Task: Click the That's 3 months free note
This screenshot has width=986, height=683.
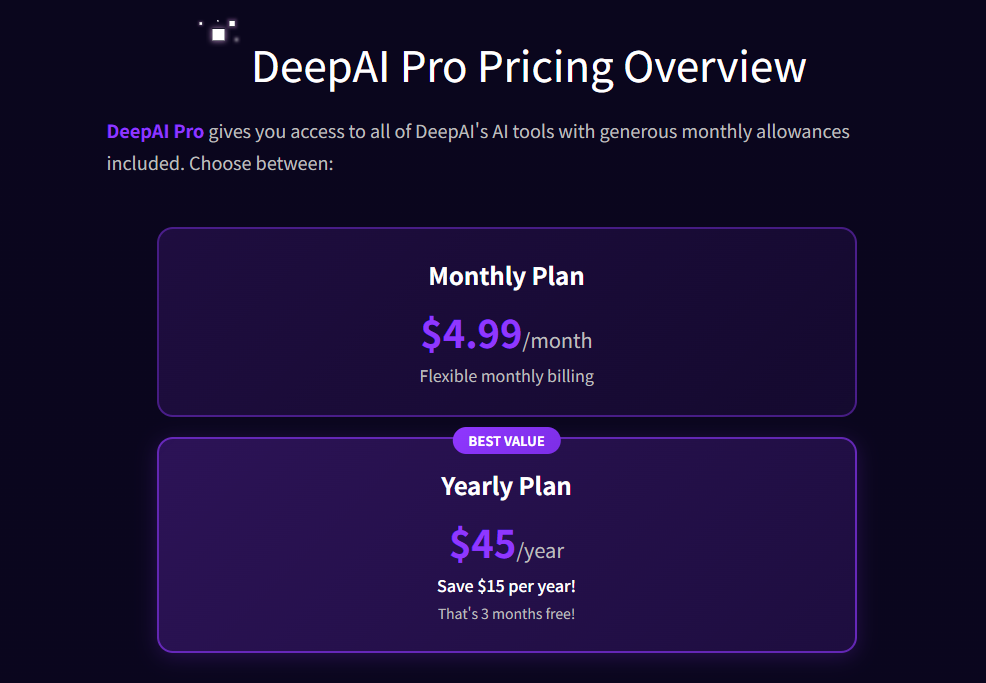Action: click(x=506, y=614)
